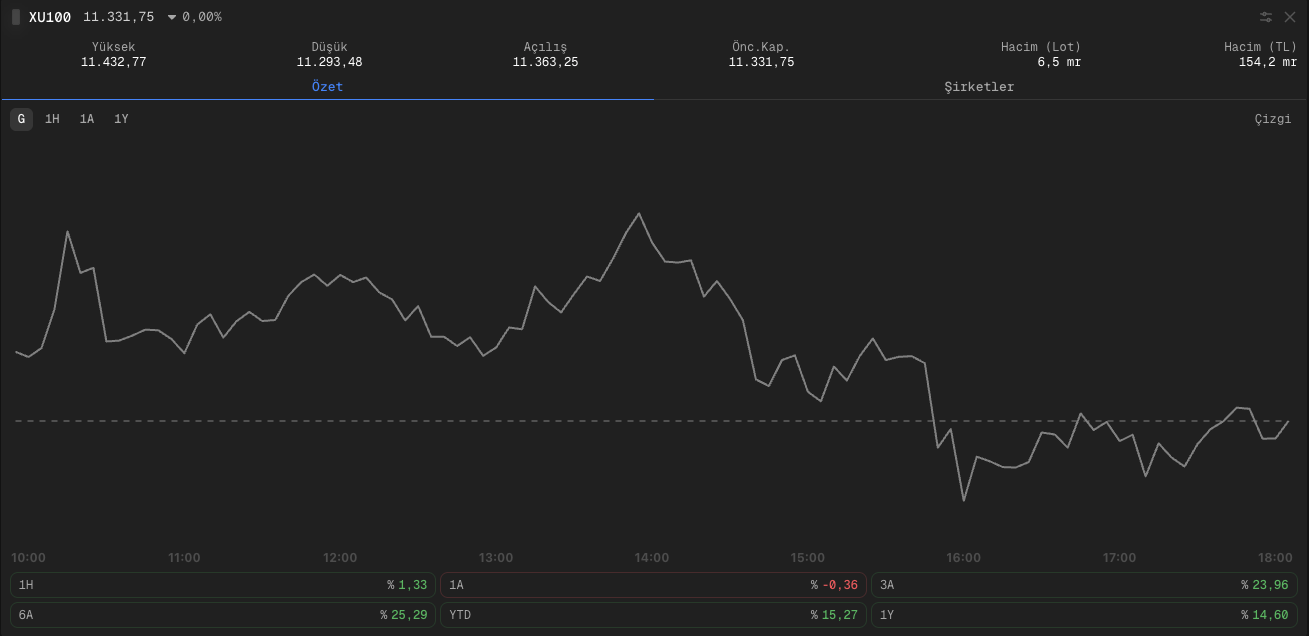
Task: Switch to the Özet tab
Action: coord(327,87)
